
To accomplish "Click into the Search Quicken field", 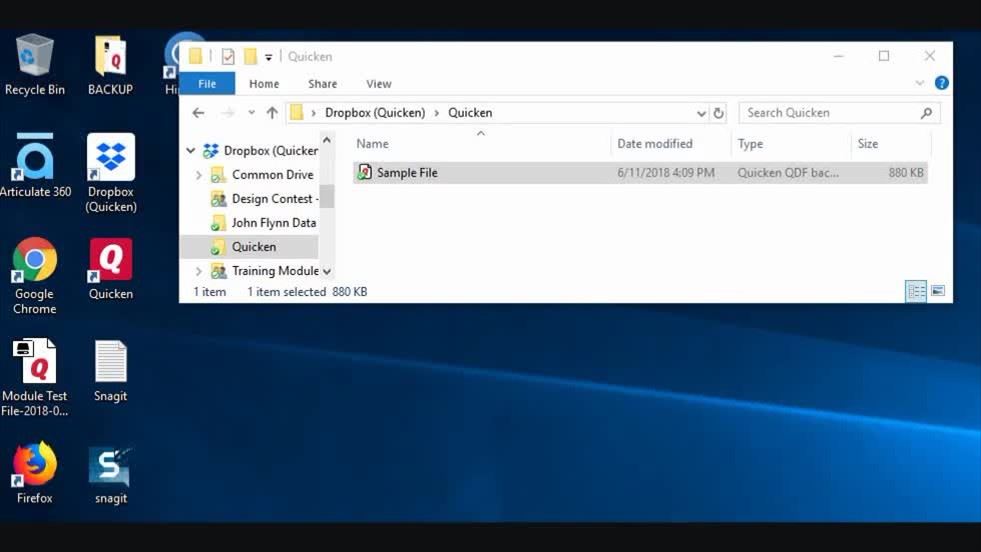I will tap(830, 113).
